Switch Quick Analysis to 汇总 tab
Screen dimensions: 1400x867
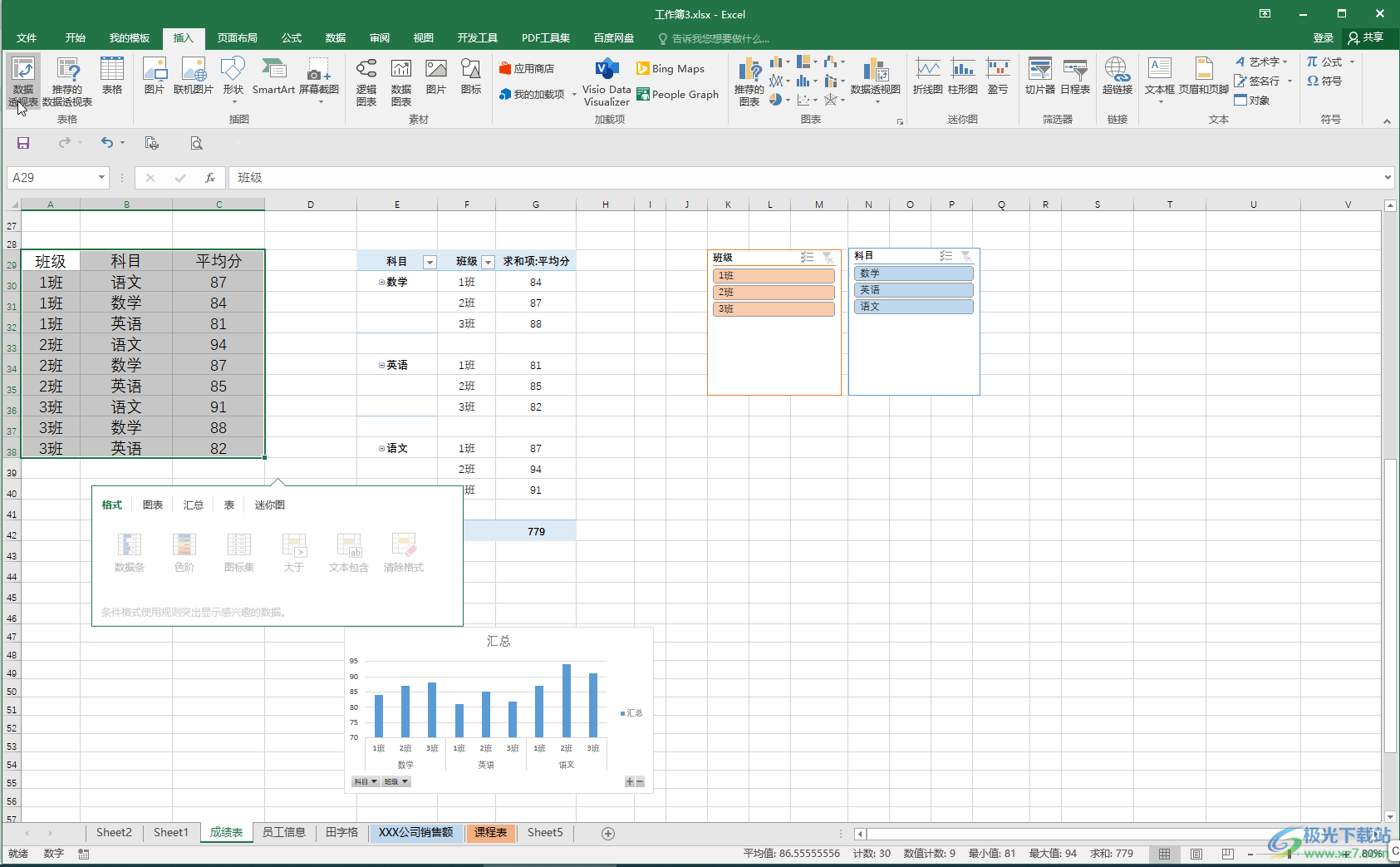[194, 505]
